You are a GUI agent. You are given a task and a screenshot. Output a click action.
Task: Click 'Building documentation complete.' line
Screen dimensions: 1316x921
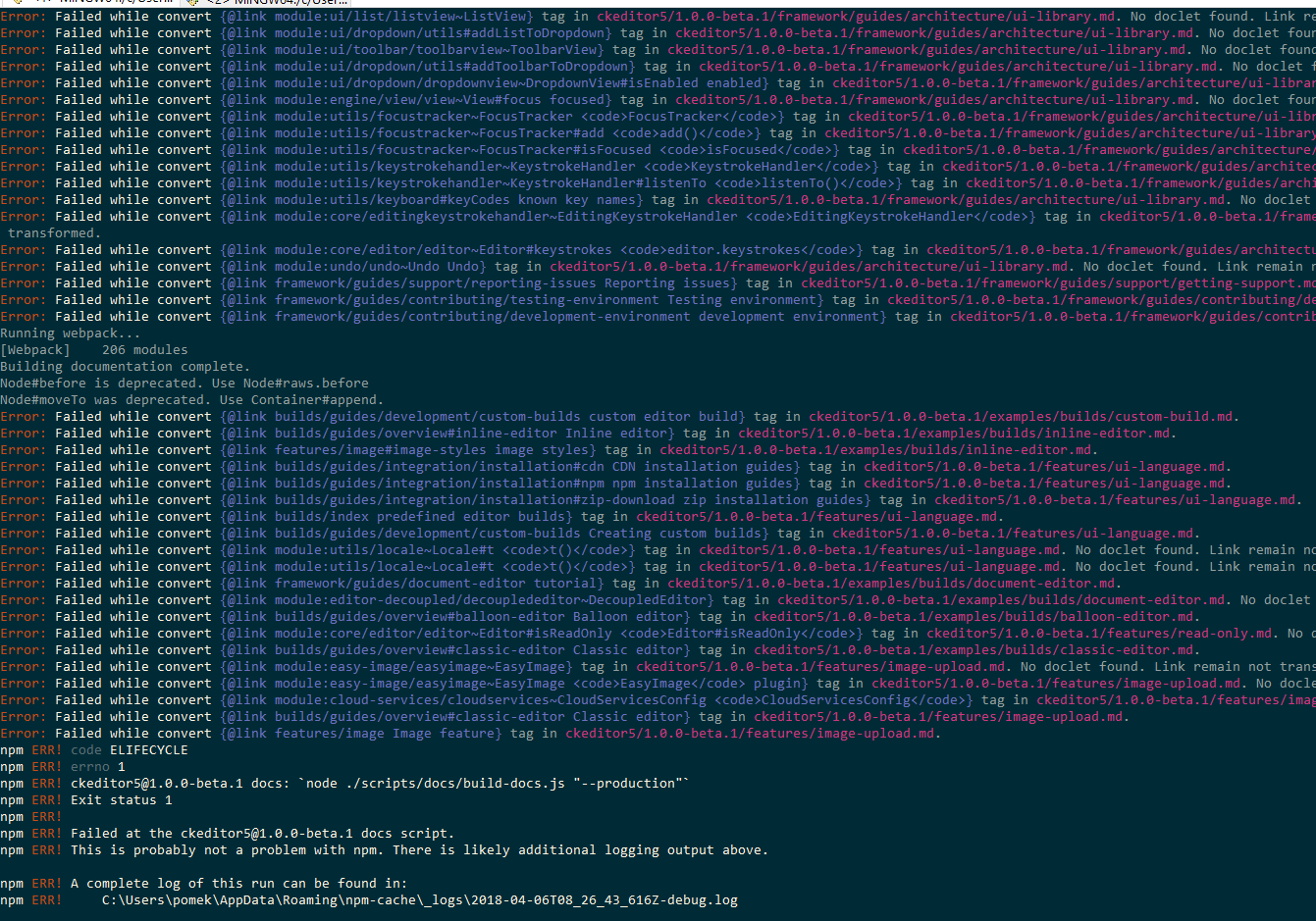point(126,367)
